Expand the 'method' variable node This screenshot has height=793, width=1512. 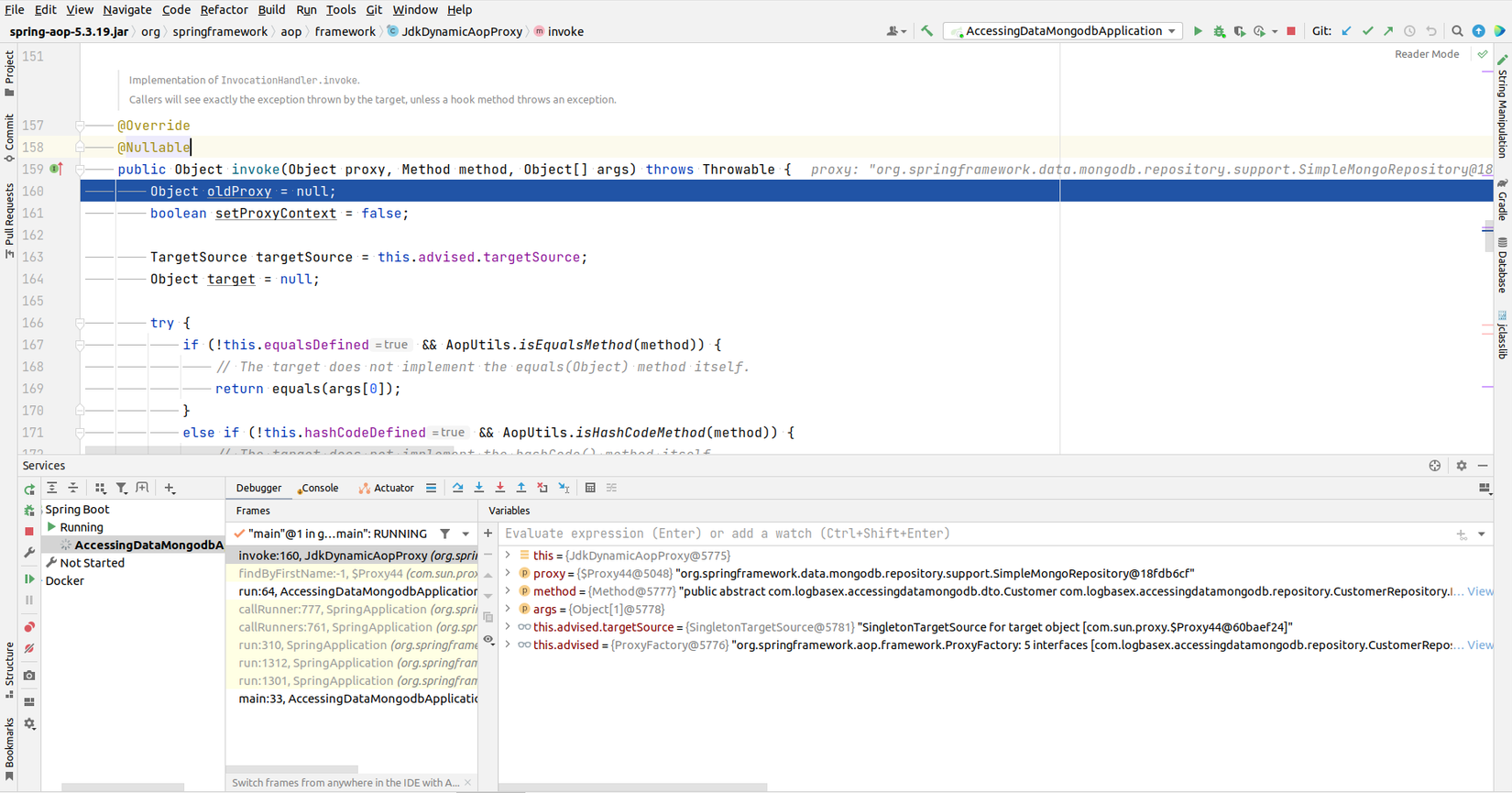pyautogui.click(x=509, y=591)
